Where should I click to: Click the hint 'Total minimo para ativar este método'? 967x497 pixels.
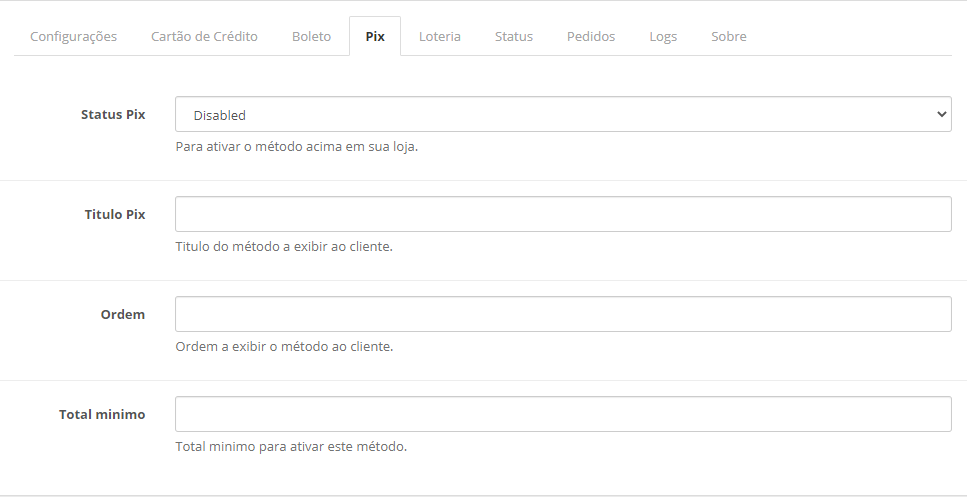(290, 447)
